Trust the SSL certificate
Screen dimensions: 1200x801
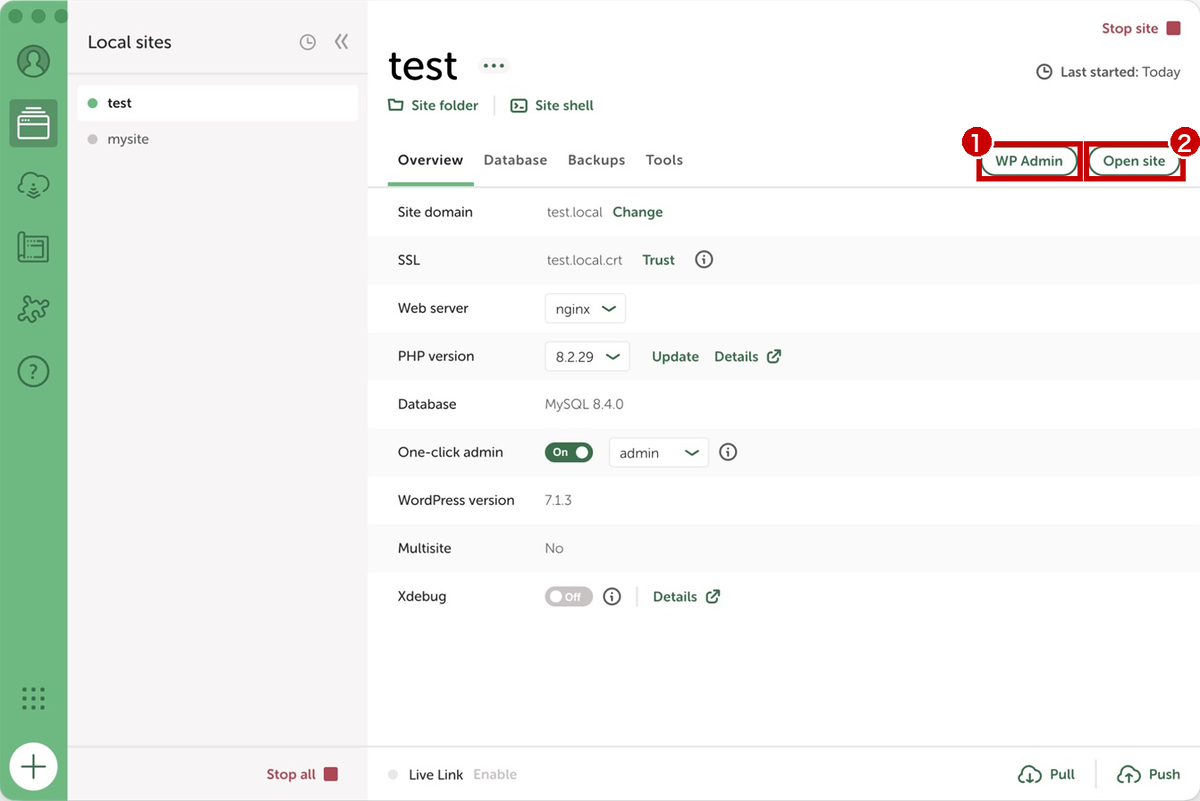click(x=659, y=260)
